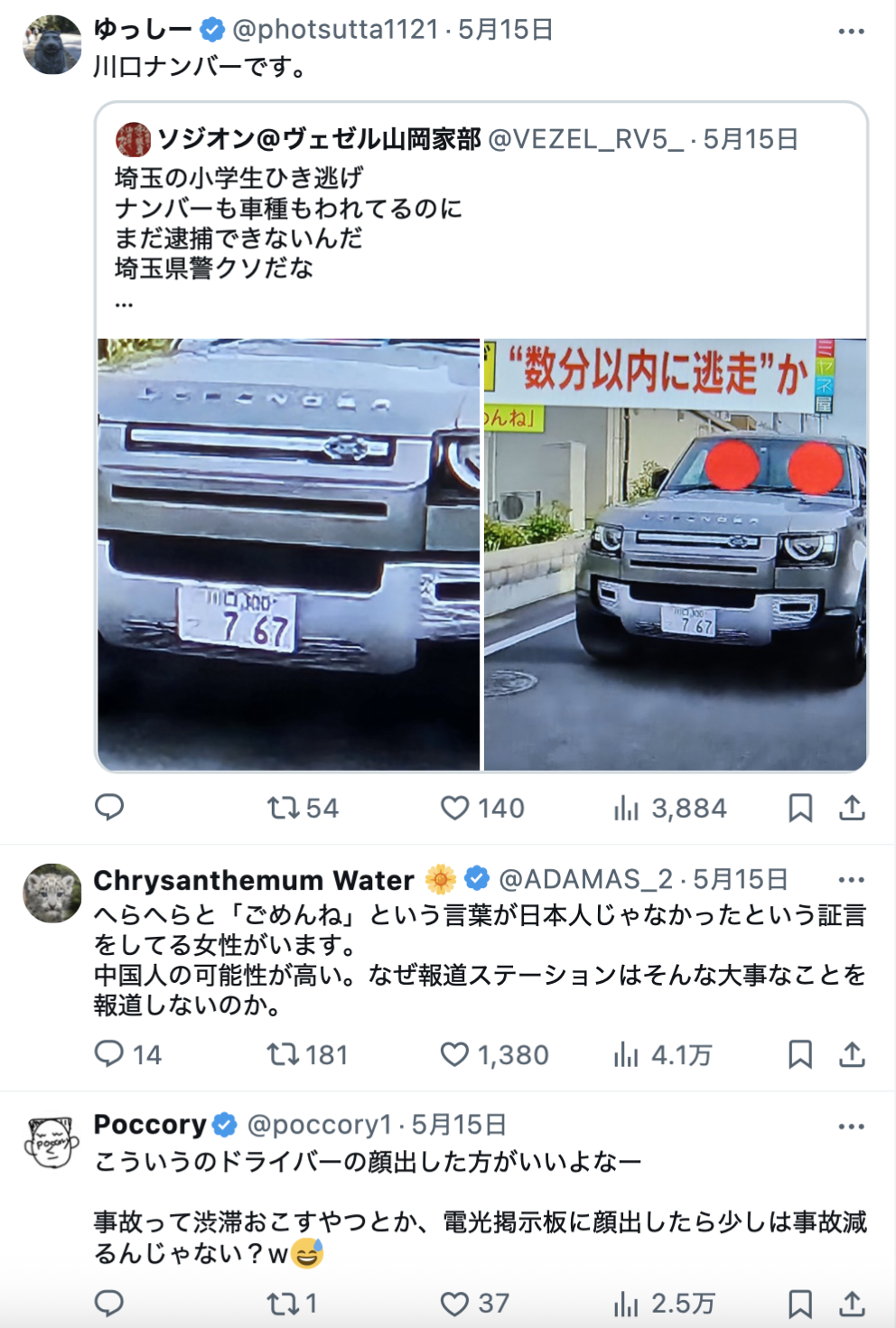Like the post with 1,380 likes

[494, 1054]
